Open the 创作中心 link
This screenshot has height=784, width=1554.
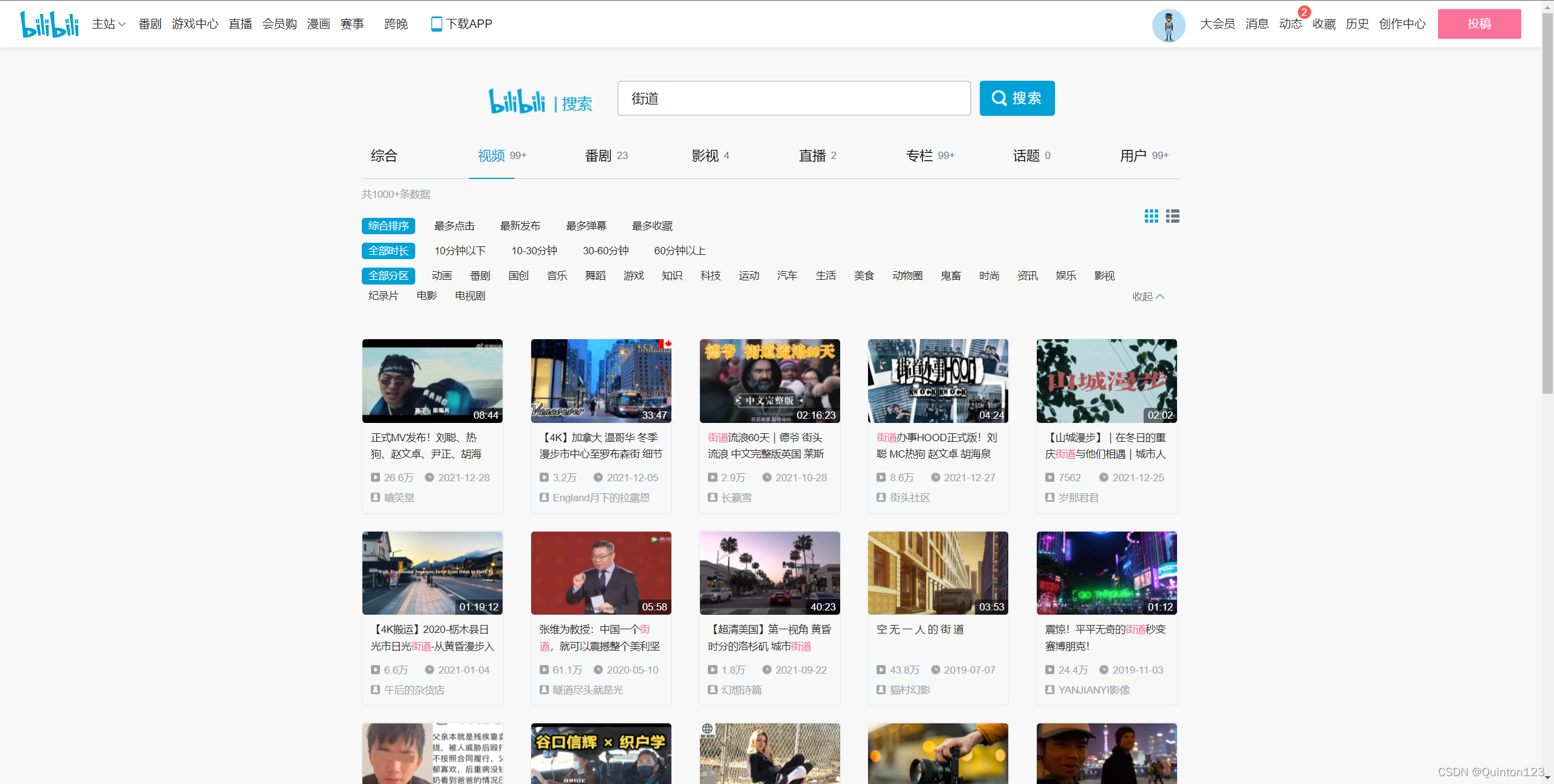point(1402,24)
